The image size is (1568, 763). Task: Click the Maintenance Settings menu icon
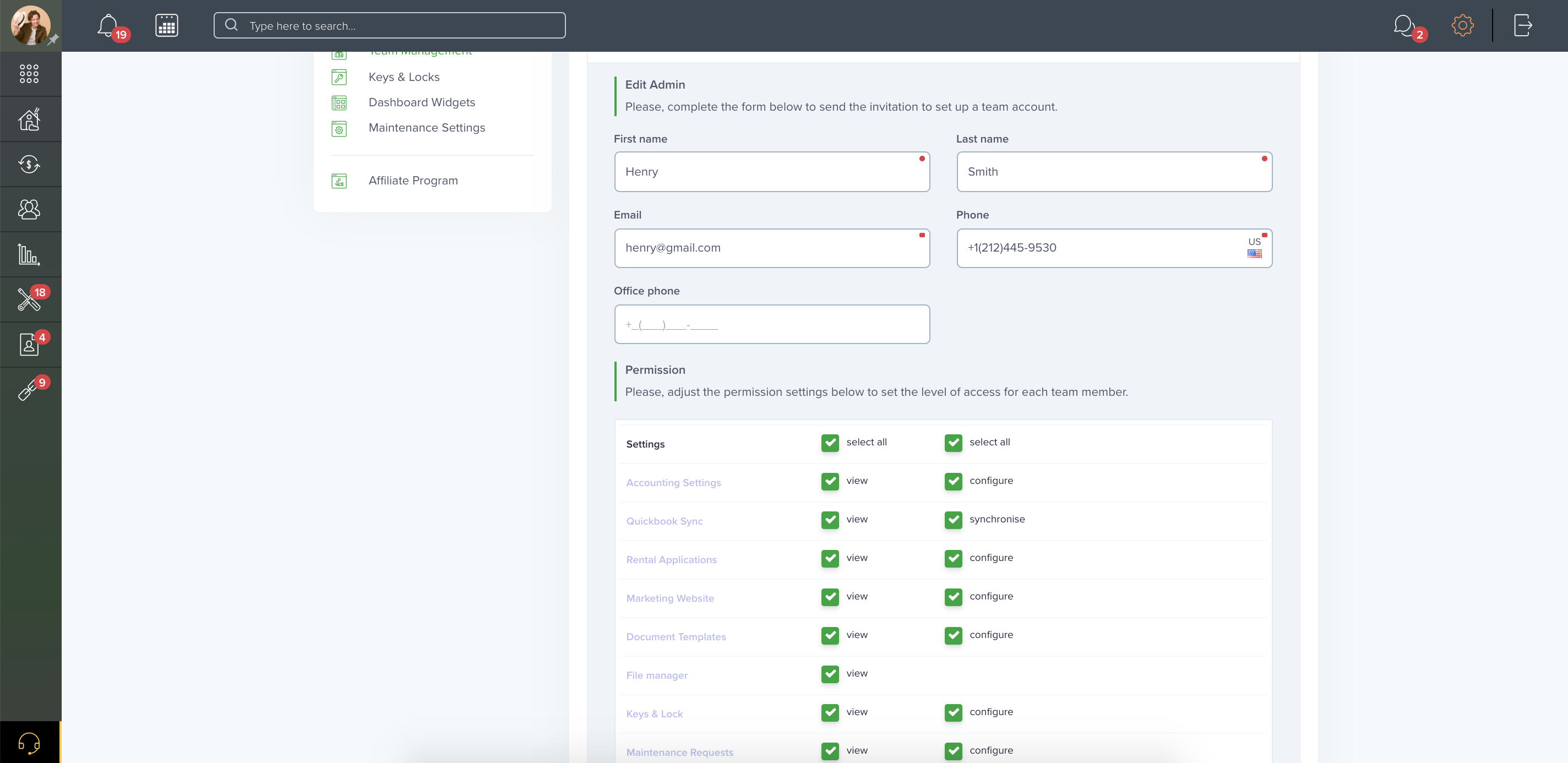click(x=339, y=128)
